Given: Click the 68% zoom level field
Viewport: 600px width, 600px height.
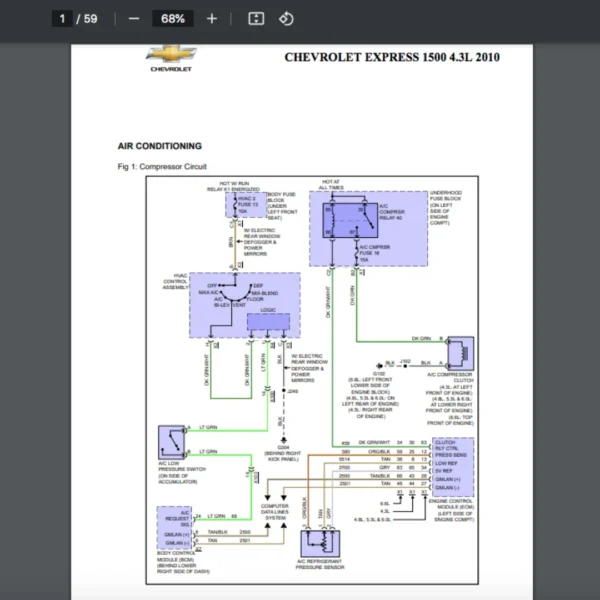Looking at the screenshot, I should click(172, 18).
